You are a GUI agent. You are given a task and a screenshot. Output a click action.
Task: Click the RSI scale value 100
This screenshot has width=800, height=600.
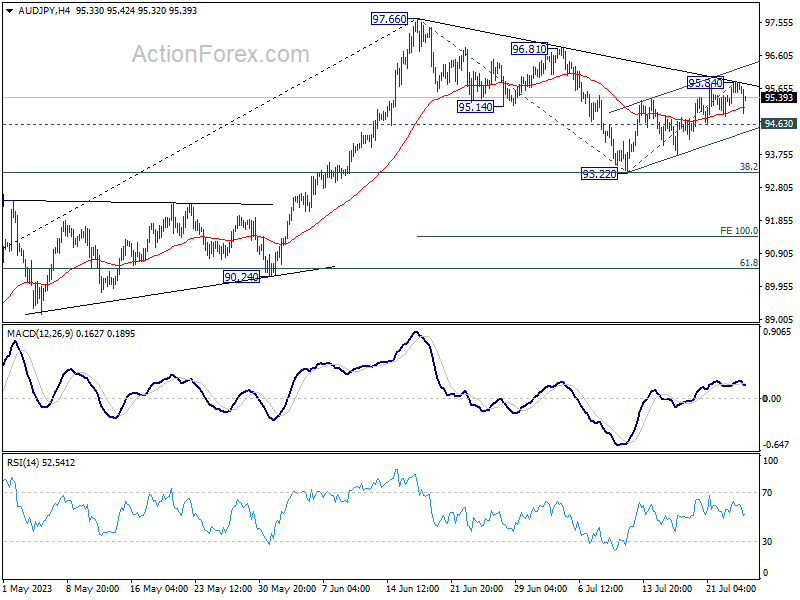pyautogui.click(x=770, y=461)
